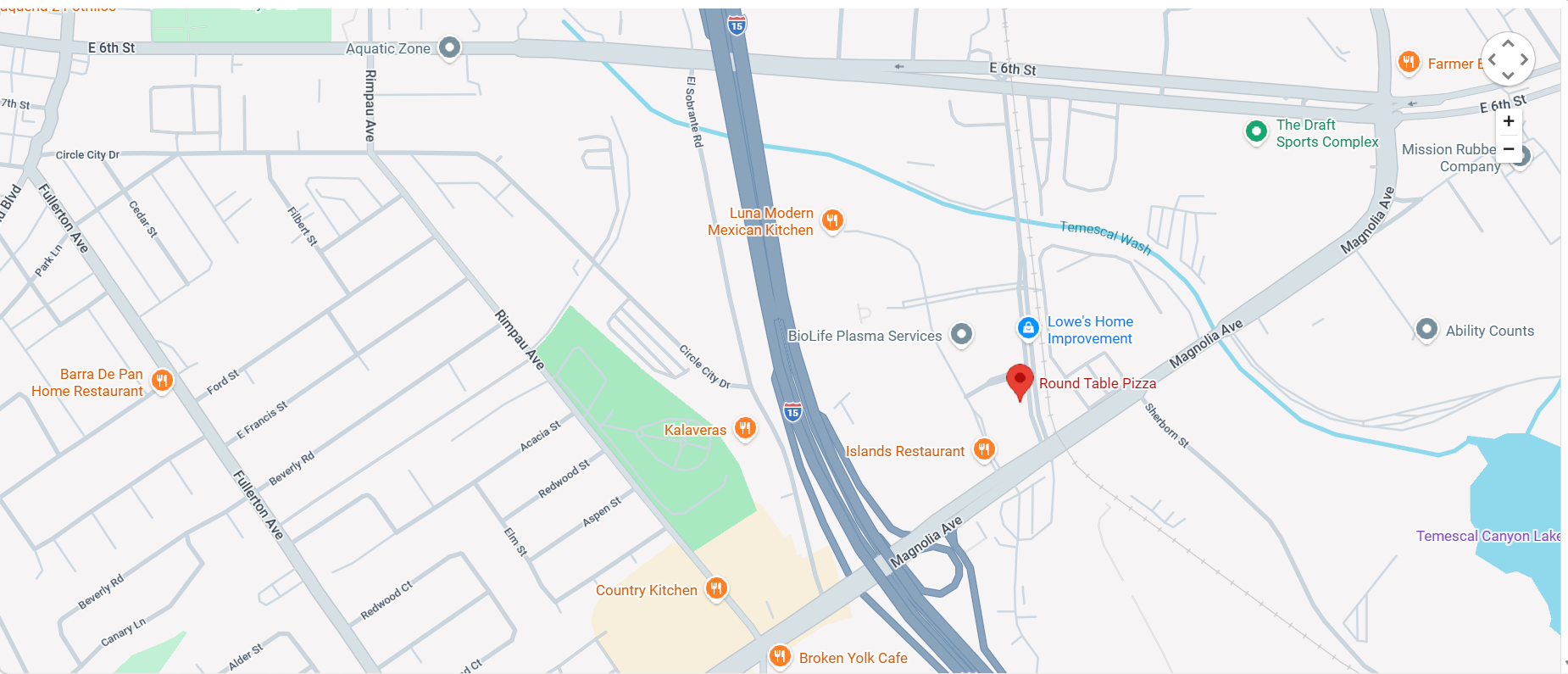Click the Broken Yolk Cafe icon
1568x674 pixels.
pos(780,656)
